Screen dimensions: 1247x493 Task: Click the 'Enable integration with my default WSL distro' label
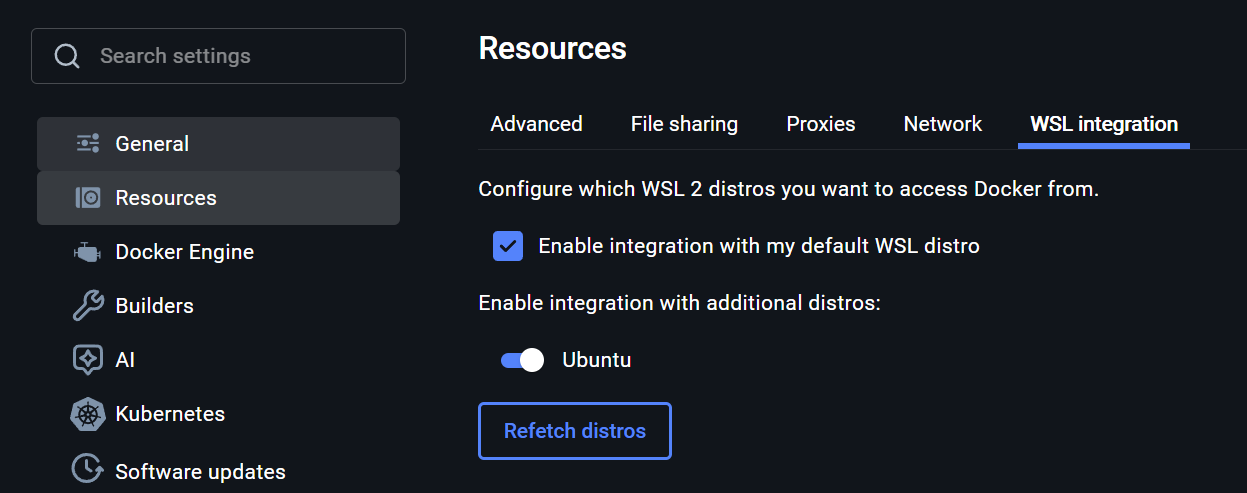[x=758, y=246]
